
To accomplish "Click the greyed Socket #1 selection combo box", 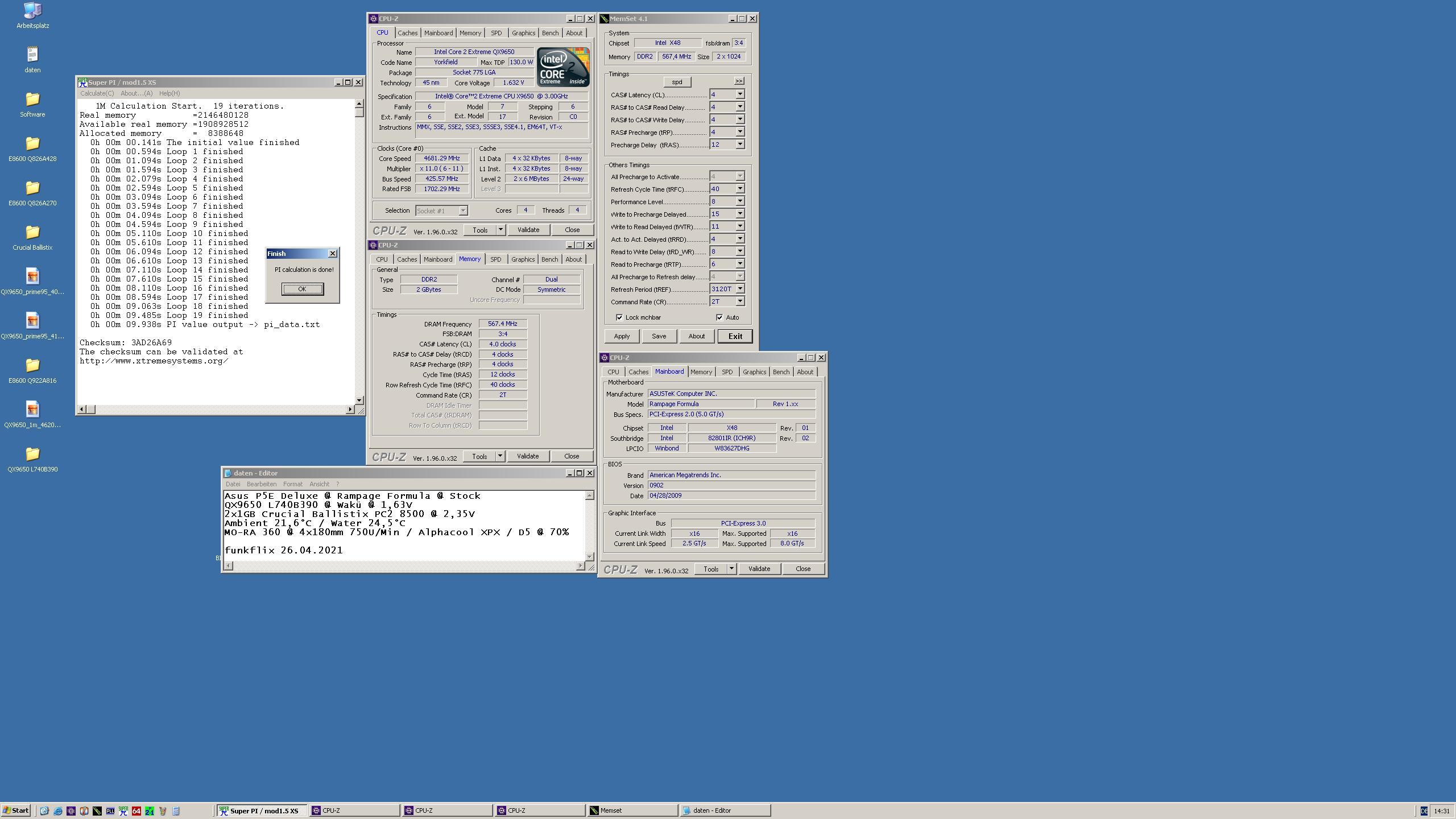I will [x=441, y=211].
